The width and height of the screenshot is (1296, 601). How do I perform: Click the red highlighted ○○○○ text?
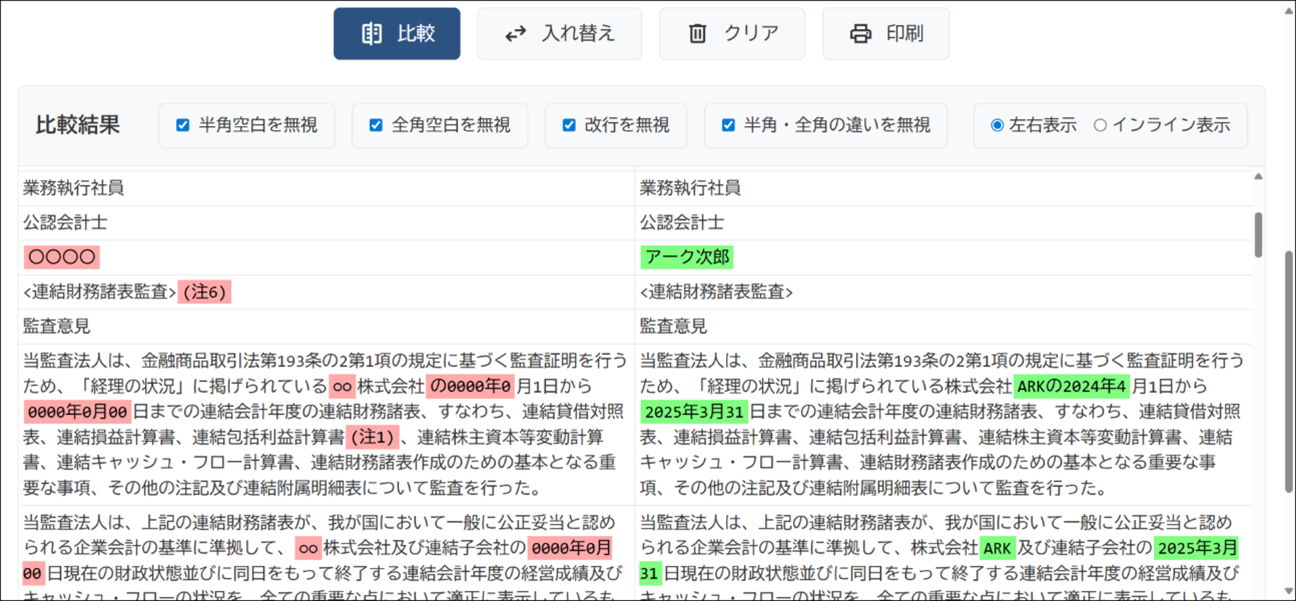click(62, 257)
